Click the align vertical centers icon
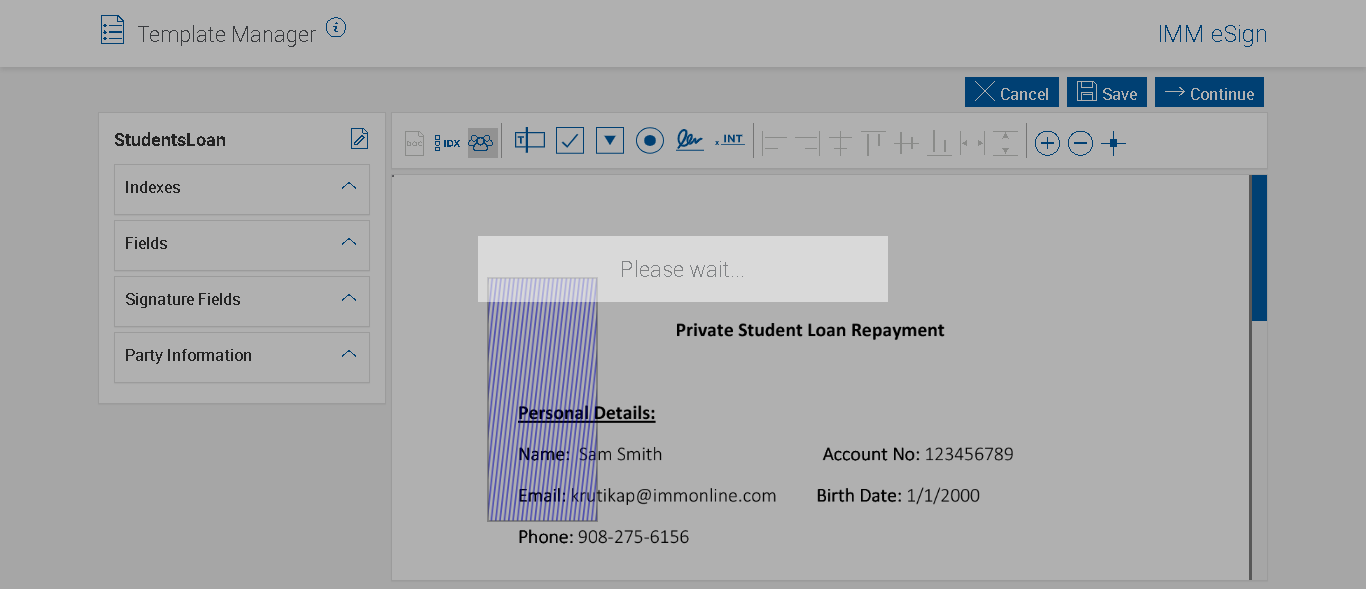This screenshot has width=1366, height=589. pyautogui.click(x=840, y=144)
